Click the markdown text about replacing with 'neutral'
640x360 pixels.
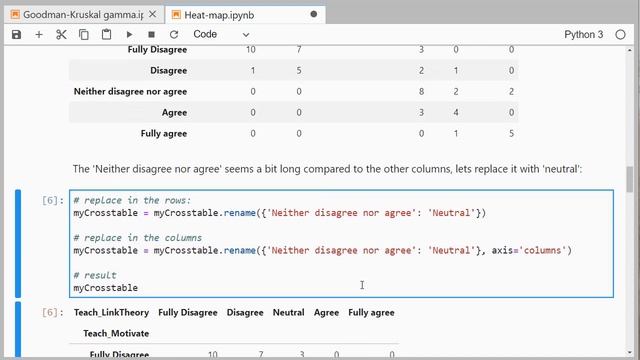[x=327, y=169]
